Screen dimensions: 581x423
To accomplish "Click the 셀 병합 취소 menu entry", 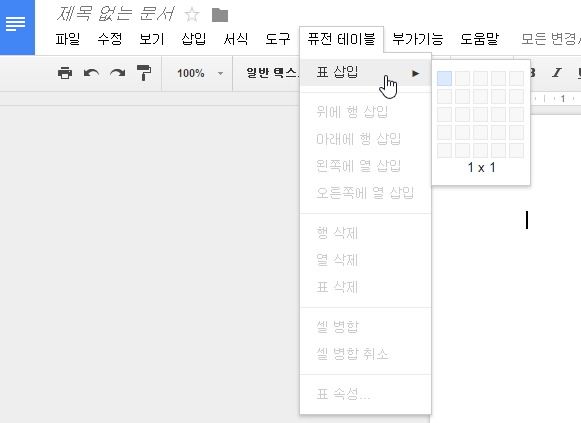I will click(x=365, y=354).
